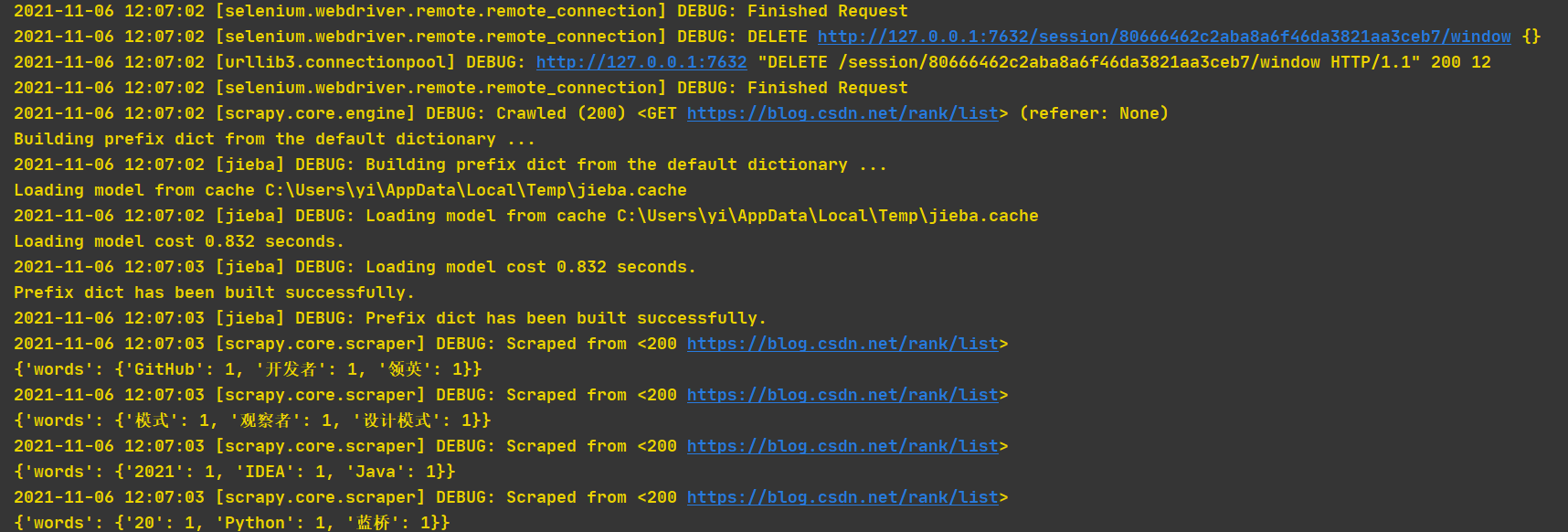Open the csdn rank link in Crawled line
The width and height of the screenshot is (1568, 532).
(842, 113)
